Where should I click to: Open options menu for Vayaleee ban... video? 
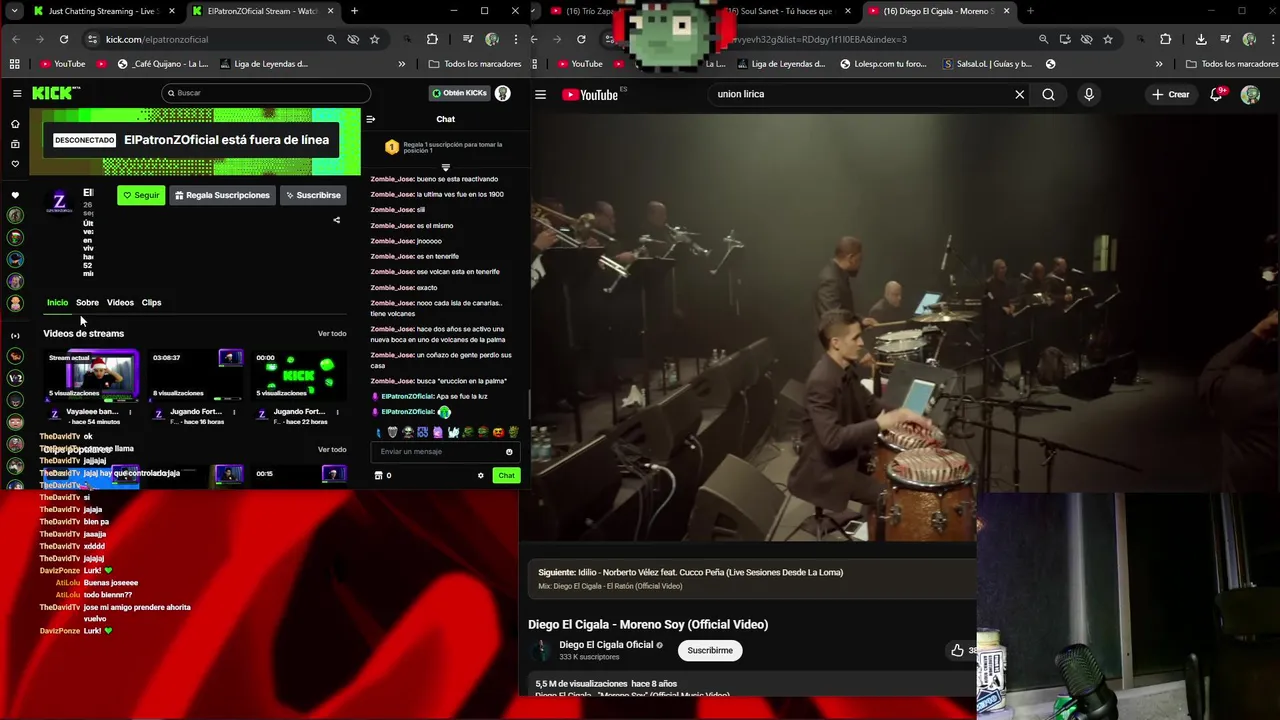[130, 412]
